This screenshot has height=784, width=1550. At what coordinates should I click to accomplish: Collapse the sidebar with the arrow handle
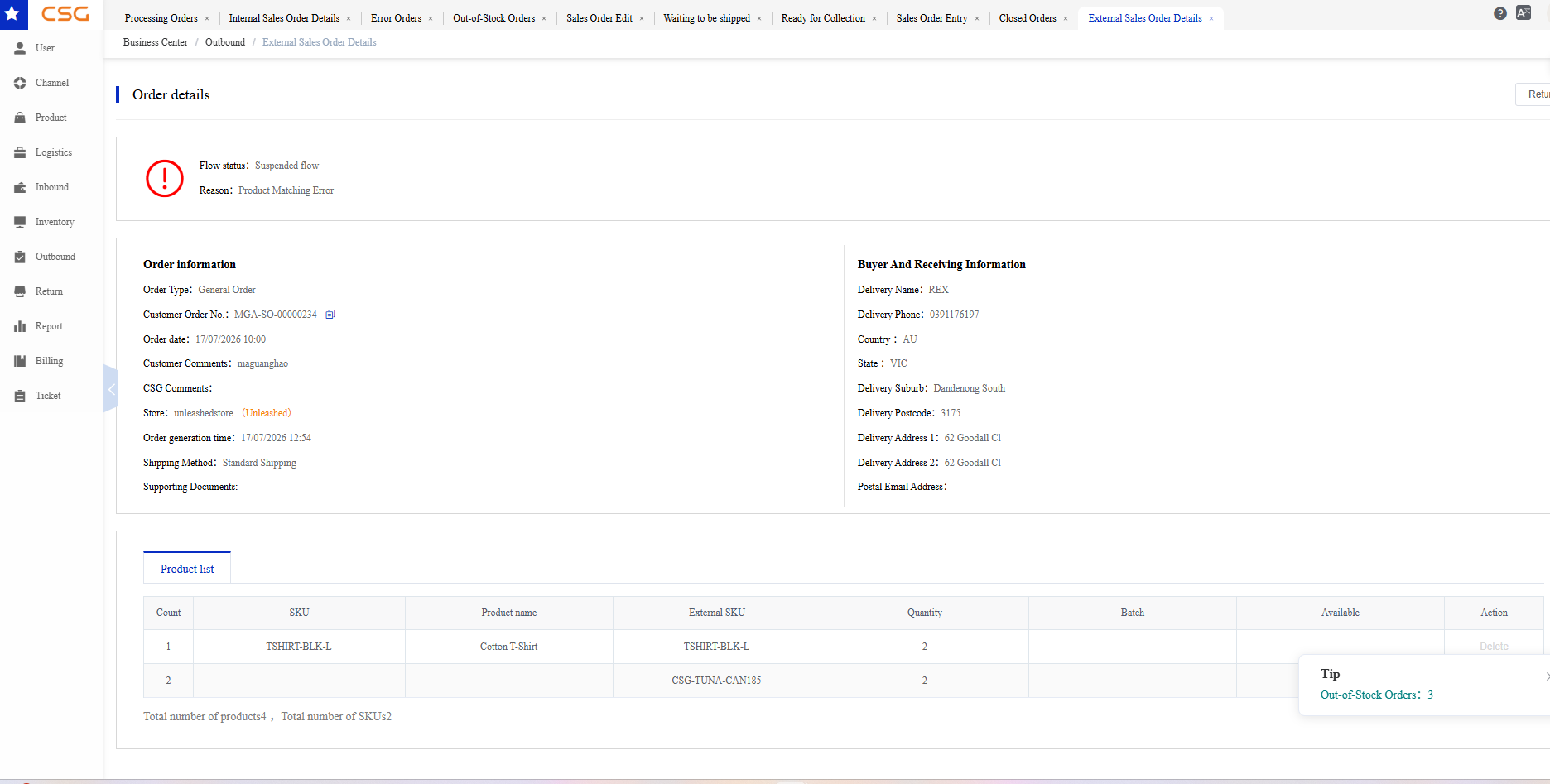111,388
